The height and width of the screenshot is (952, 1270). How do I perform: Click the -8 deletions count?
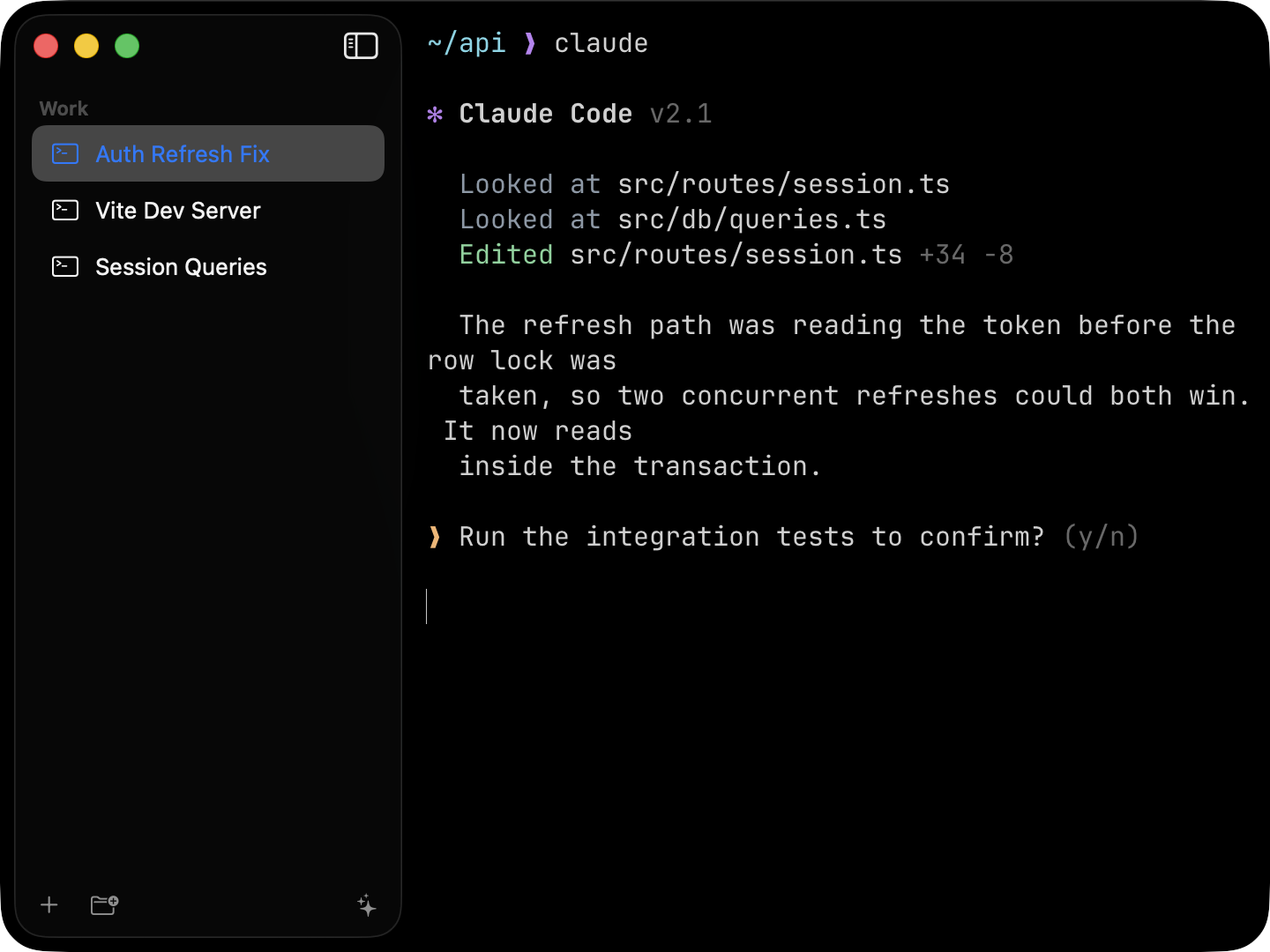(x=999, y=255)
